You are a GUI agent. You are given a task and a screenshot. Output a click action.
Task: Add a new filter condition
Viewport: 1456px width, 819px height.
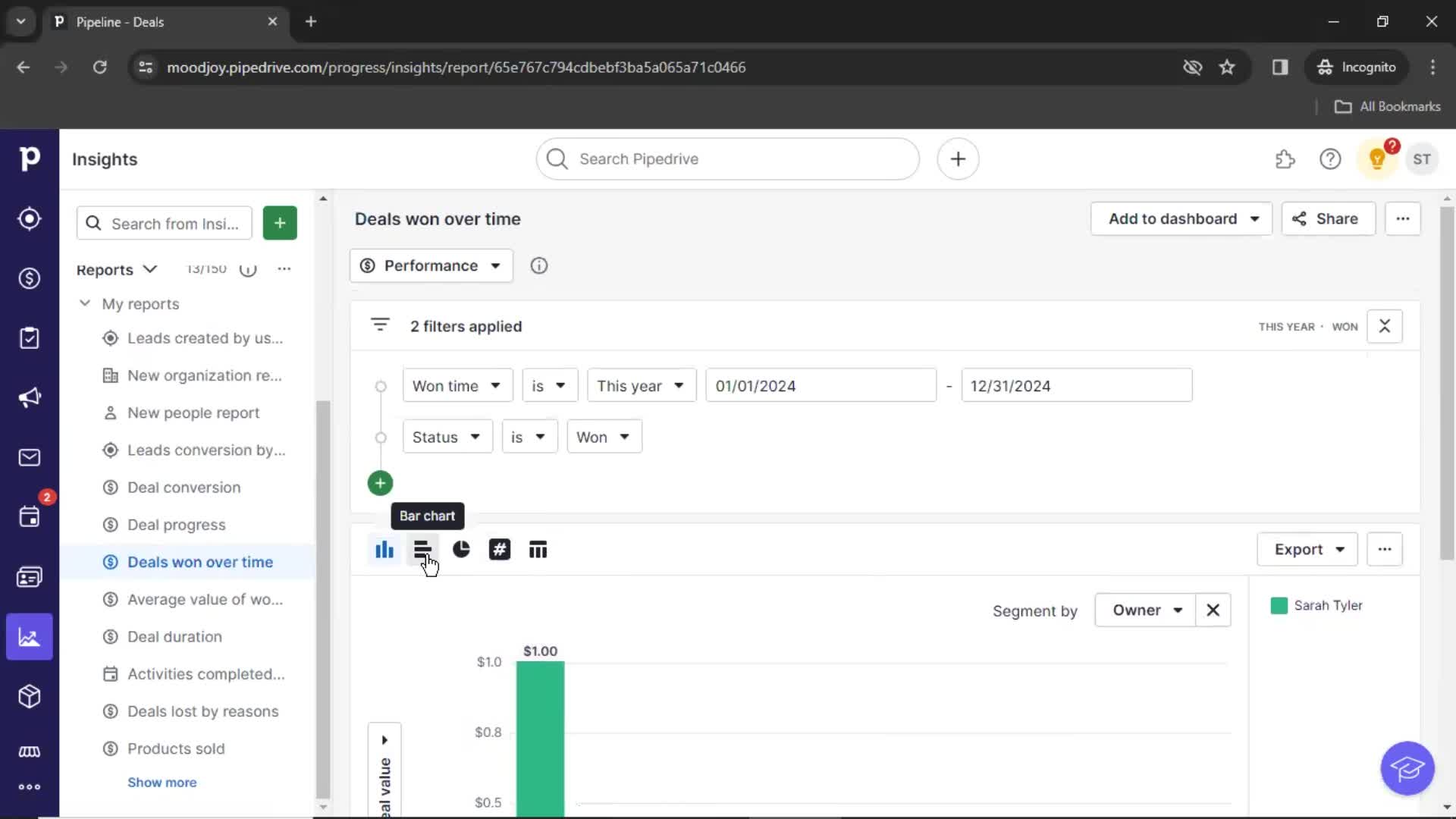(380, 483)
